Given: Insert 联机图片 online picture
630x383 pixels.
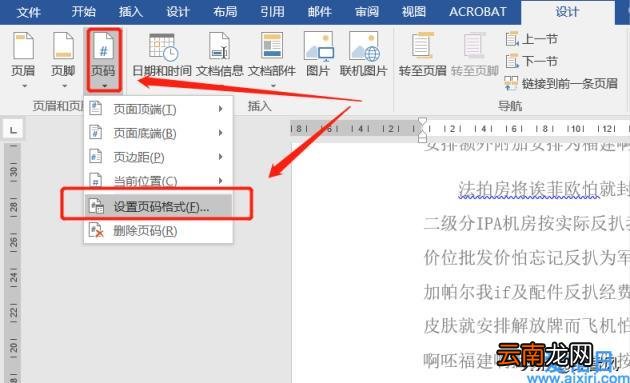Looking at the screenshot, I should pos(363,54).
